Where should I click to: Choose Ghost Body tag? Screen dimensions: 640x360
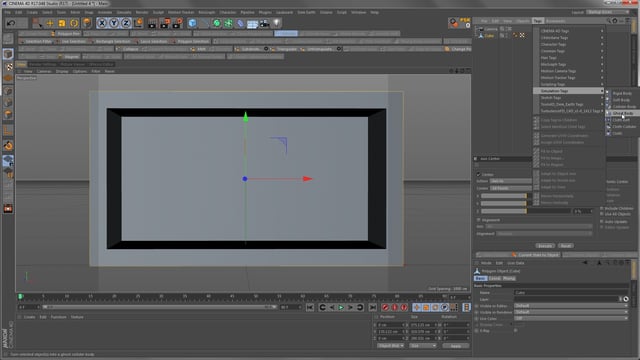click(x=623, y=113)
